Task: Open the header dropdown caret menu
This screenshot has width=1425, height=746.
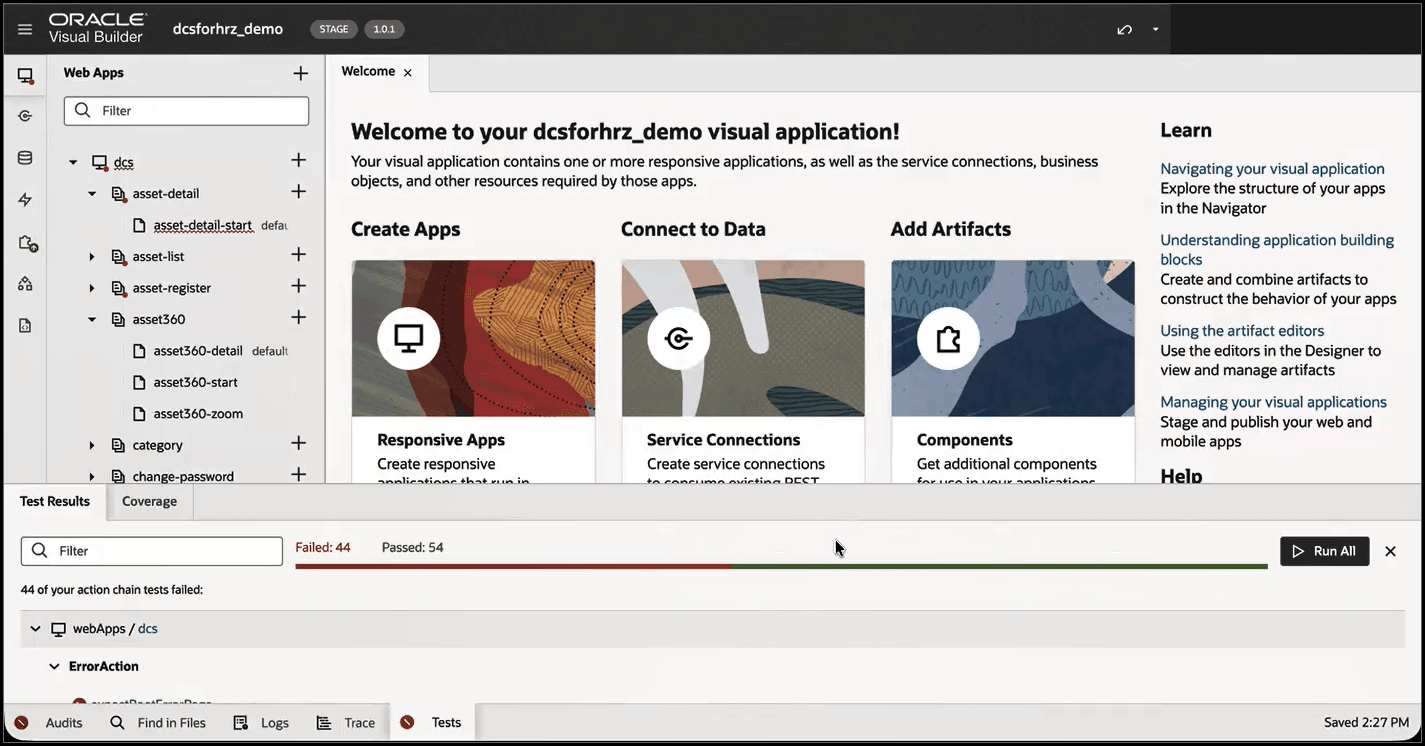Action: pos(1156,29)
